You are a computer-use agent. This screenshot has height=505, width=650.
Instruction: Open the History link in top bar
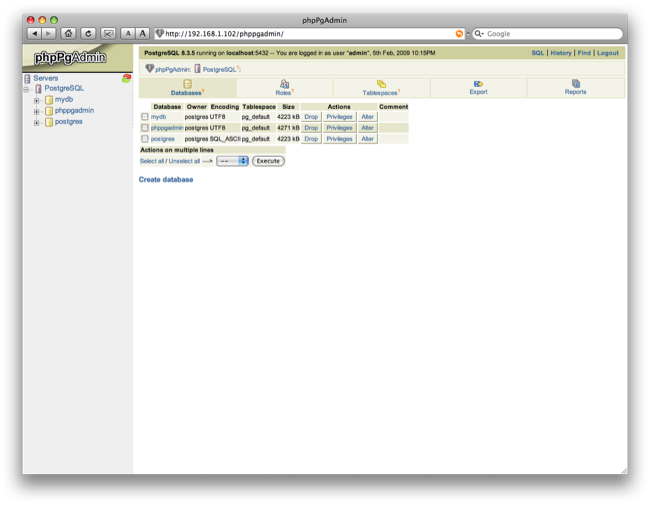click(561, 53)
